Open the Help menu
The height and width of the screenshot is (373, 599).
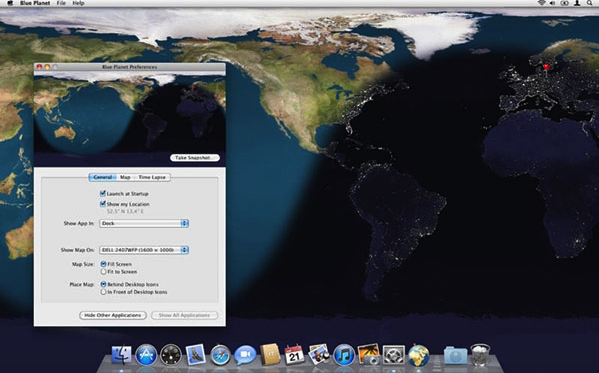coord(78,3)
